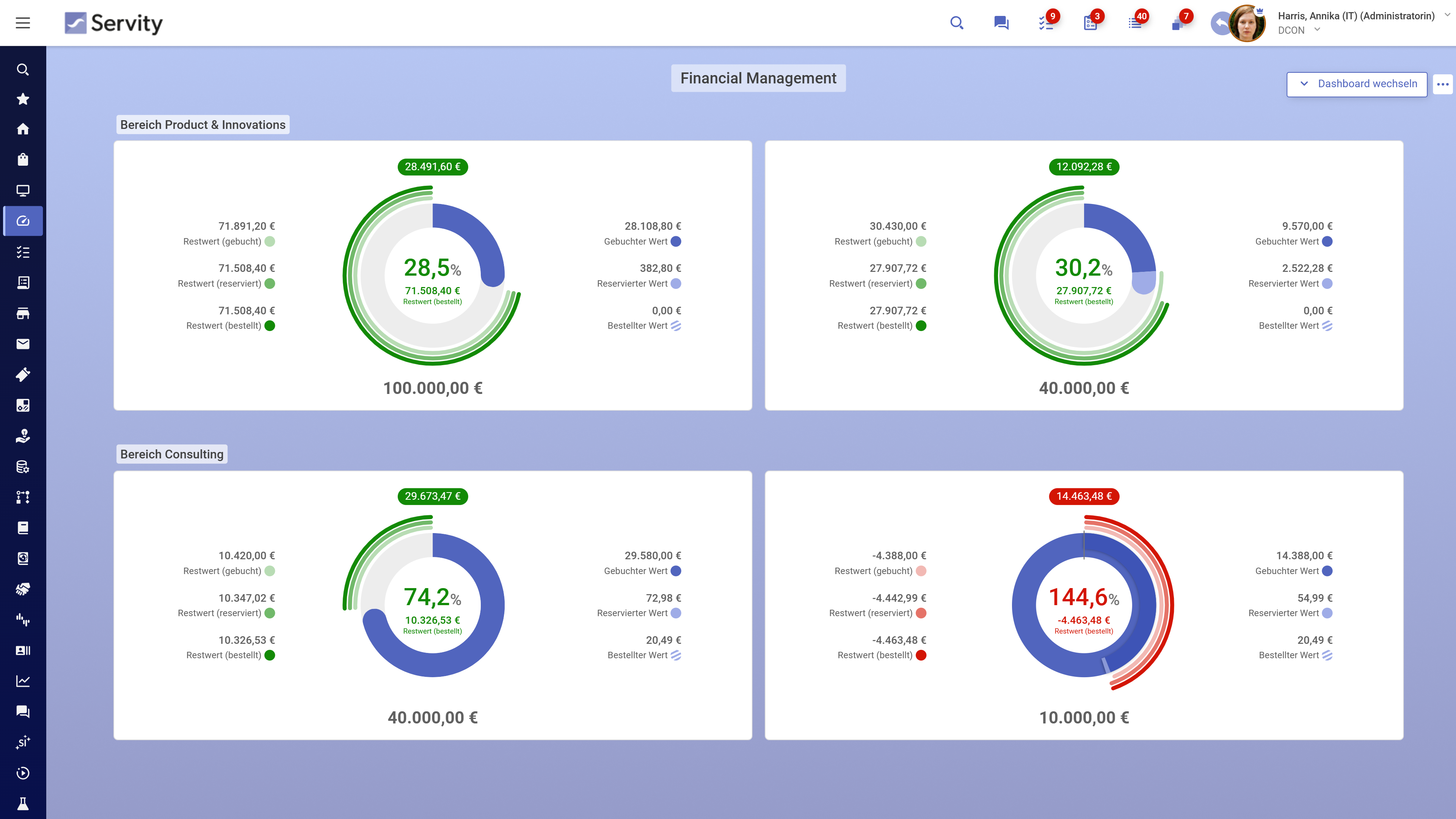Open the chat messages icon in header
The image size is (1456, 819).
[1001, 23]
